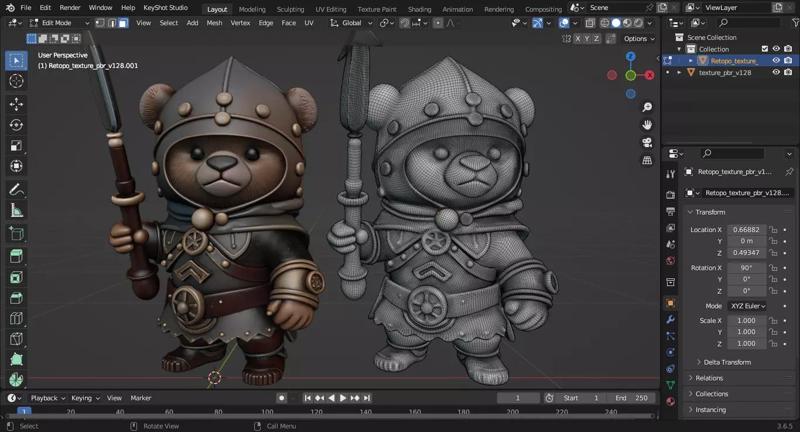Switch to the UV Editing workspace tab
The image size is (800, 432).
[x=331, y=9]
